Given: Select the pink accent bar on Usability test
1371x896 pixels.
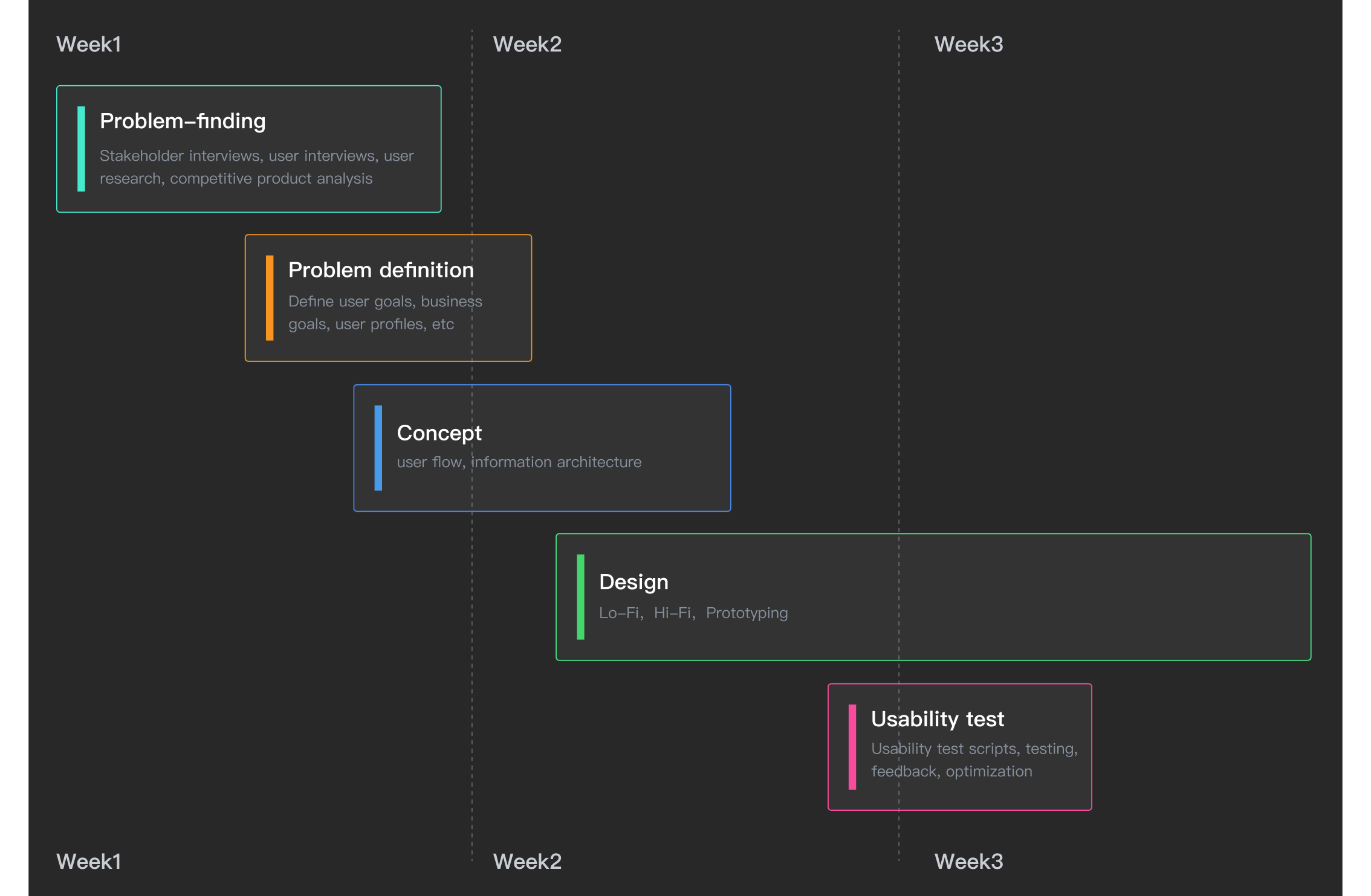Looking at the screenshot, I should pyautogui.click(x=852, y=747).
